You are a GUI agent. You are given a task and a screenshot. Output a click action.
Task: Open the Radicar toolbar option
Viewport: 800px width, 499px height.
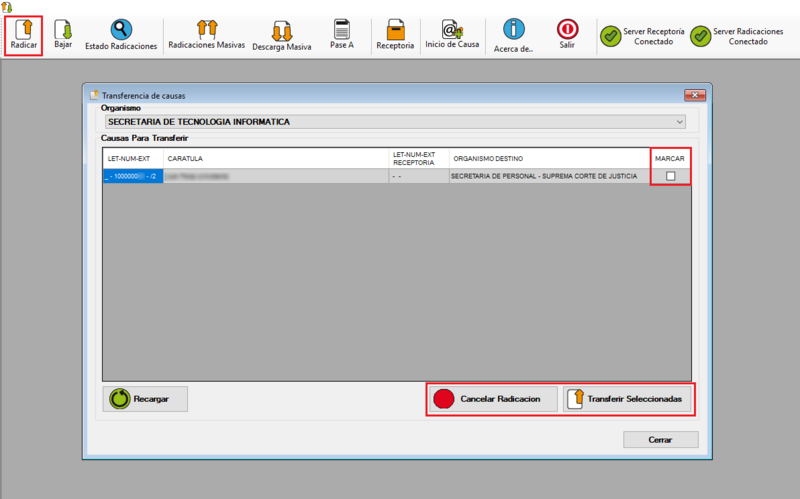(x=23, y=35)
